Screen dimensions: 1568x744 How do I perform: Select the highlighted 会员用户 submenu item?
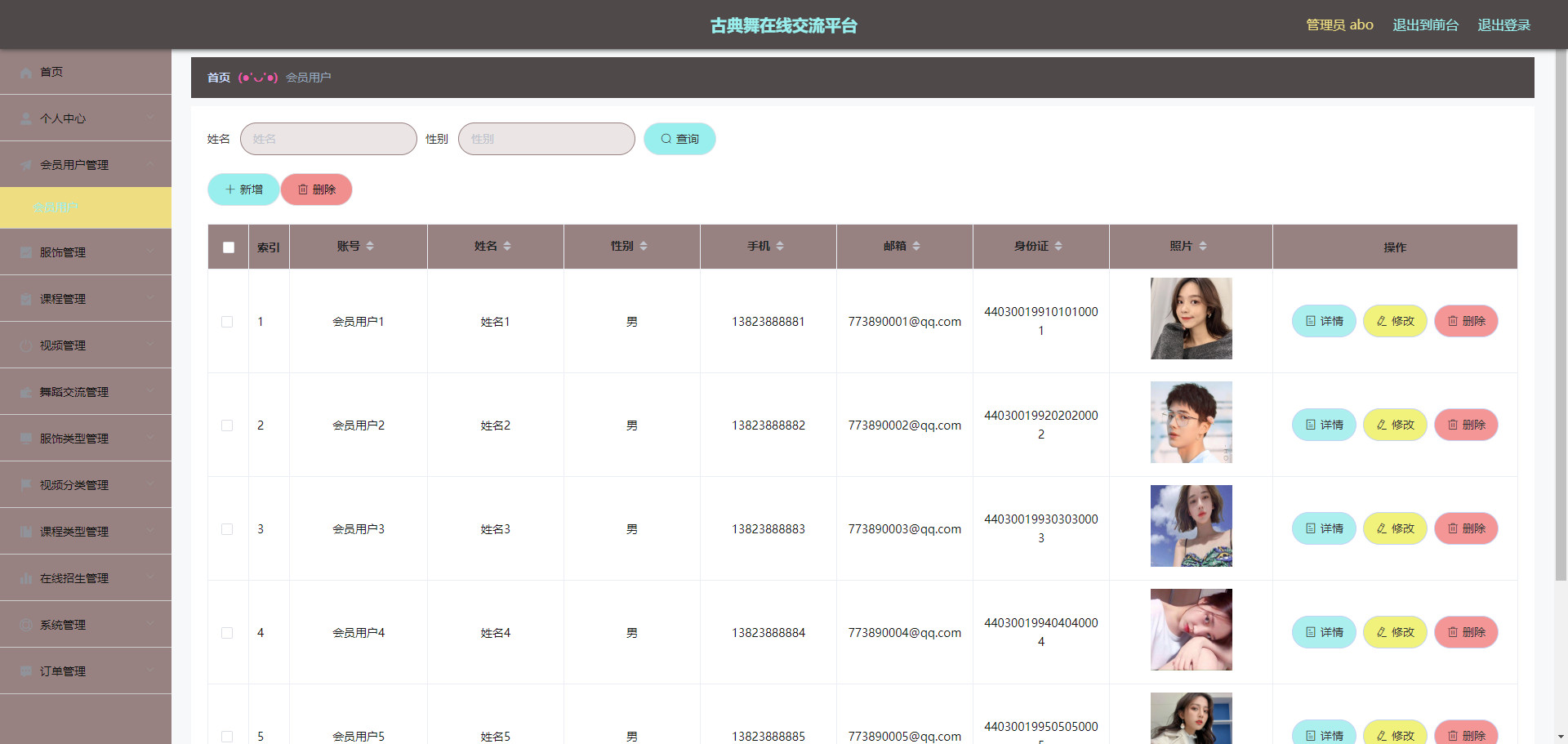[86, 207]
